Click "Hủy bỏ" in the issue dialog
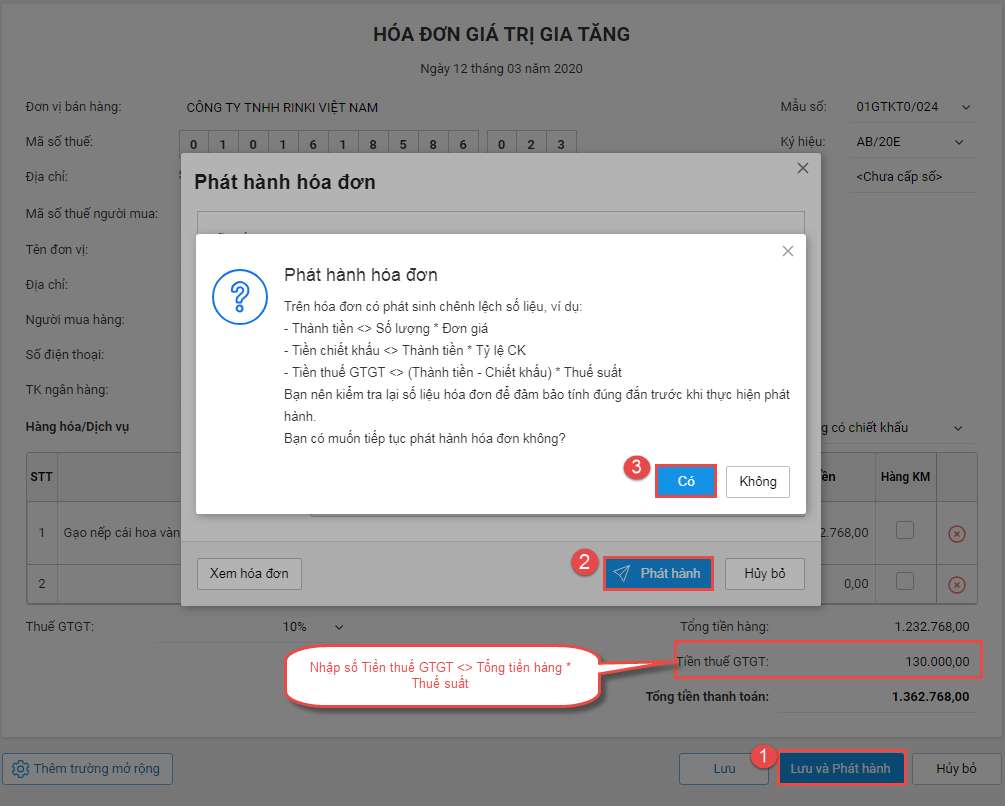Viewport: 1005px width, 806px height. click(x=764, y=573)
